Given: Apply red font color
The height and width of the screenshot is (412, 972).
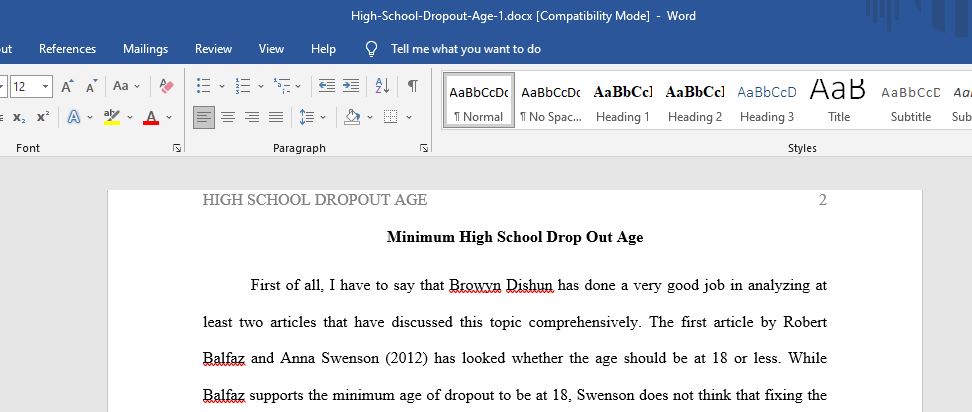Looking at the screenshot, I should 151,117.
